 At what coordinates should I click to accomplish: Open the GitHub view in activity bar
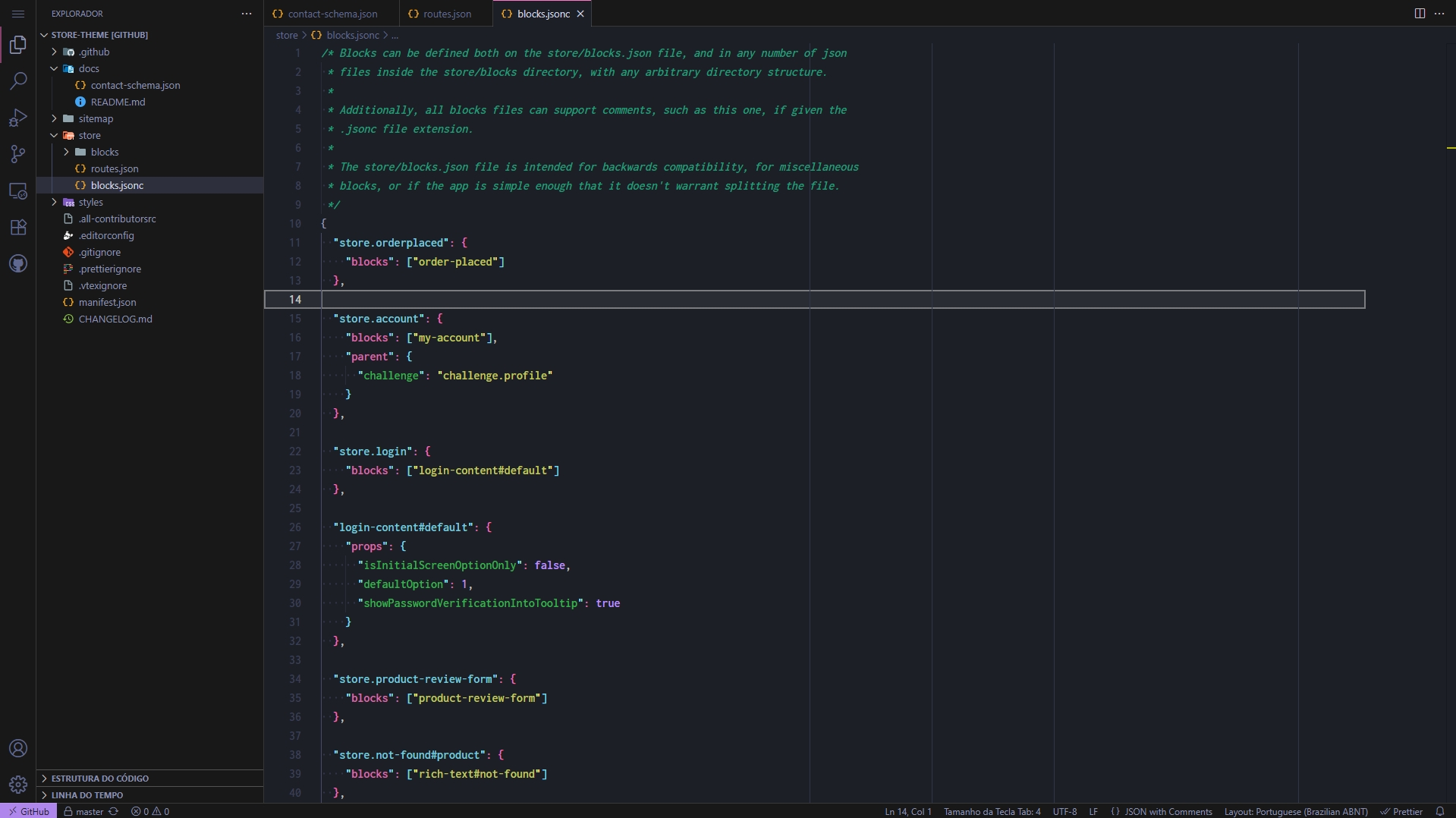[x=18, y=263]
